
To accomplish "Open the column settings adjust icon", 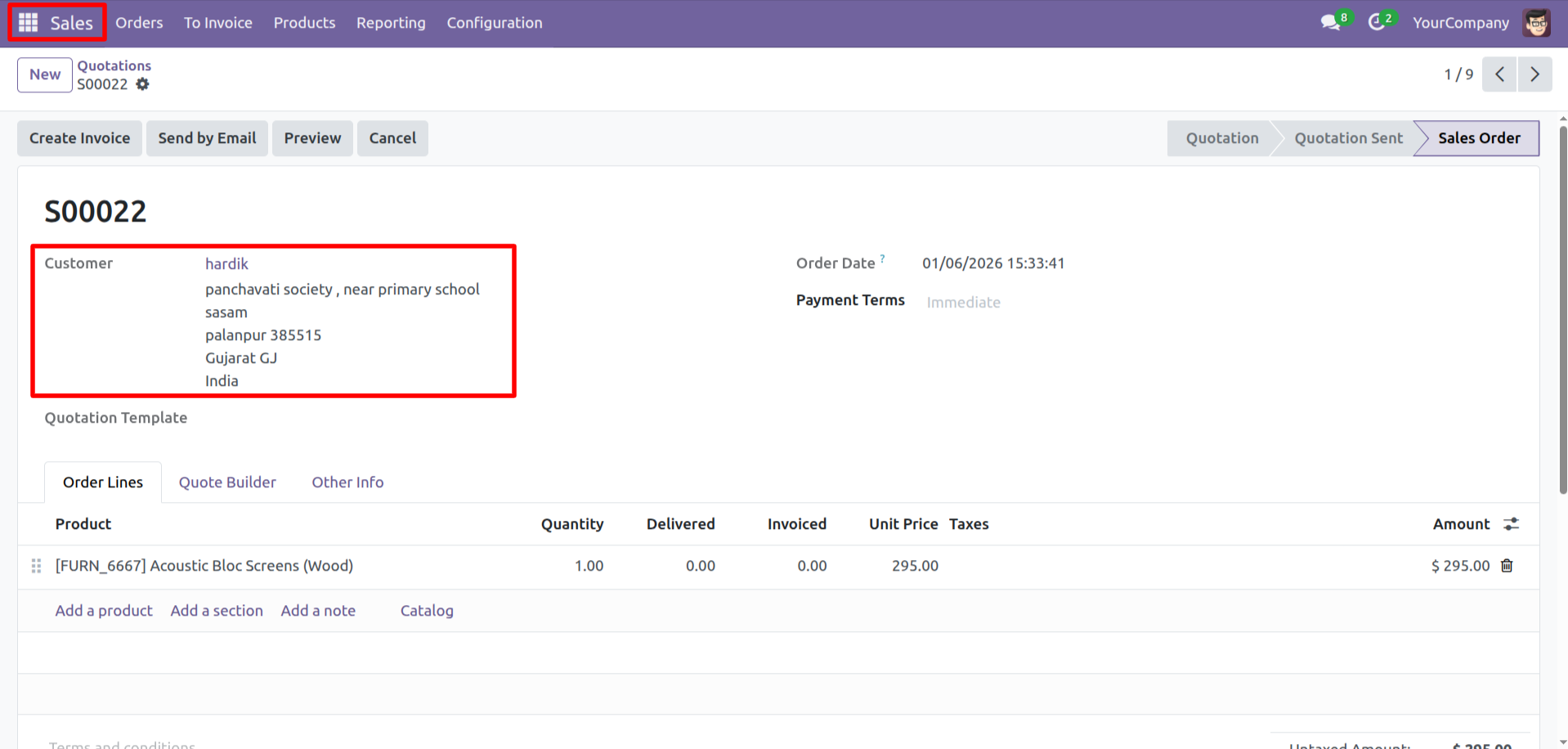I will (1511, 524).
